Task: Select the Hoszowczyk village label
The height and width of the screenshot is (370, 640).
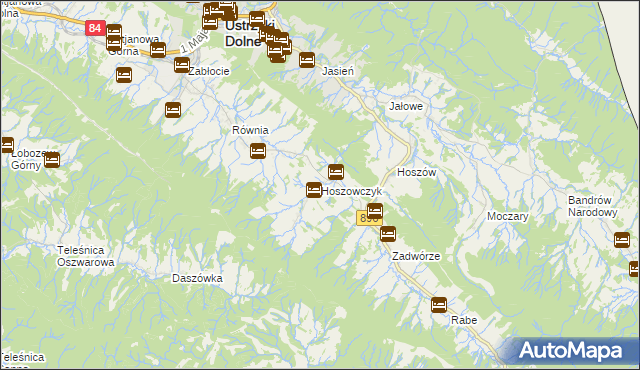Action: click(x=351, y=191)
